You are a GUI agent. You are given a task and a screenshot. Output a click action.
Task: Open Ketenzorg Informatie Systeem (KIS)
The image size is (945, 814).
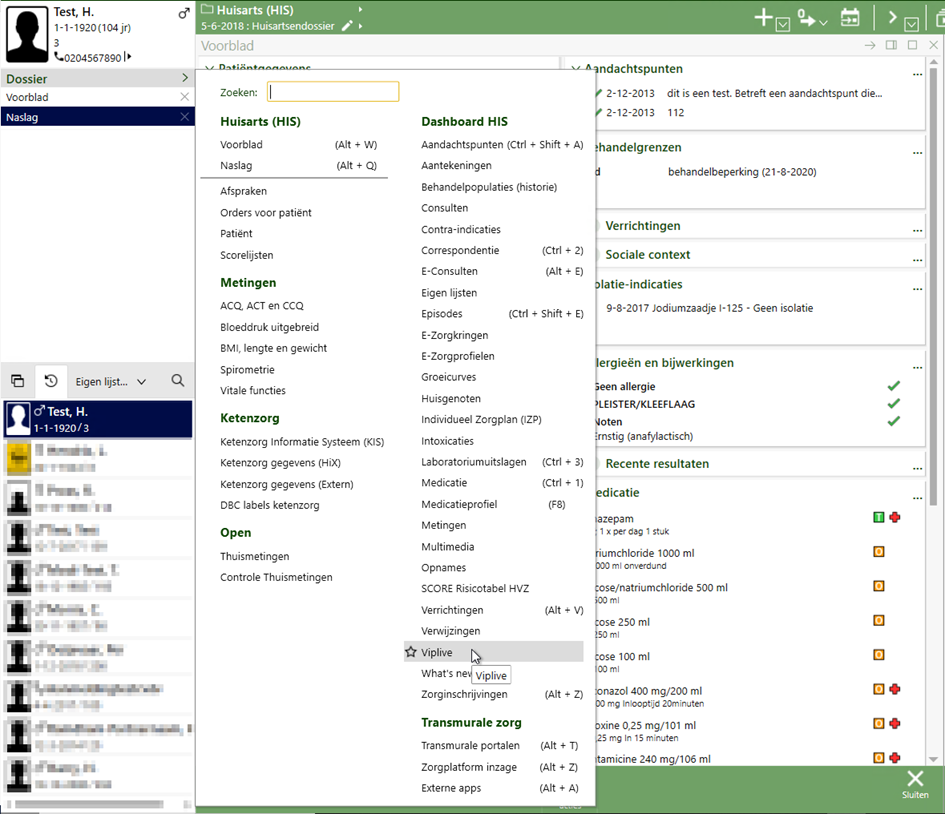point(302,442)
